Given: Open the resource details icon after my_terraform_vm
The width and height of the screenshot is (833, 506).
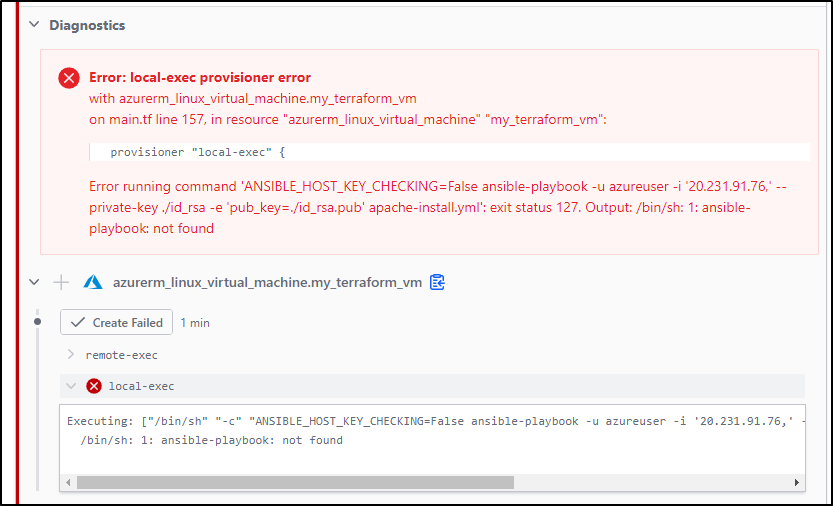Looking at the screenshot, I should (x=437, y=282).
